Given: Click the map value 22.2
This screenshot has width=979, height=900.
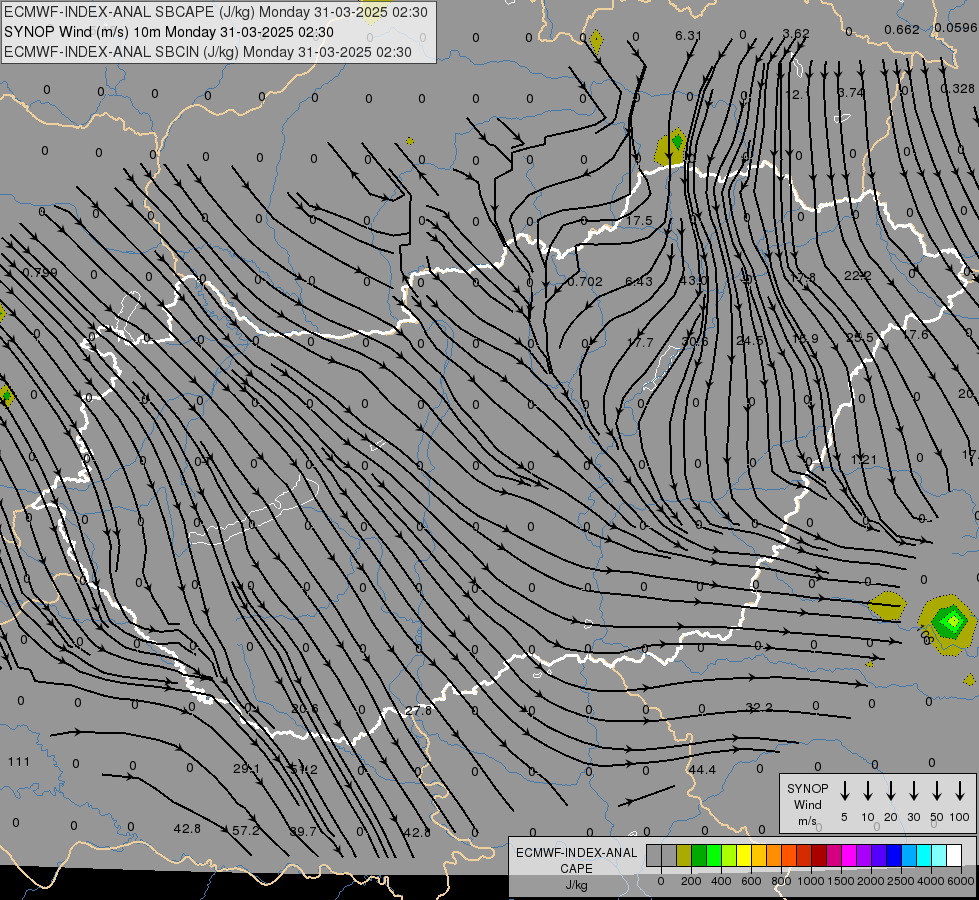Looking at the screenshot, I should pos(858,275).
